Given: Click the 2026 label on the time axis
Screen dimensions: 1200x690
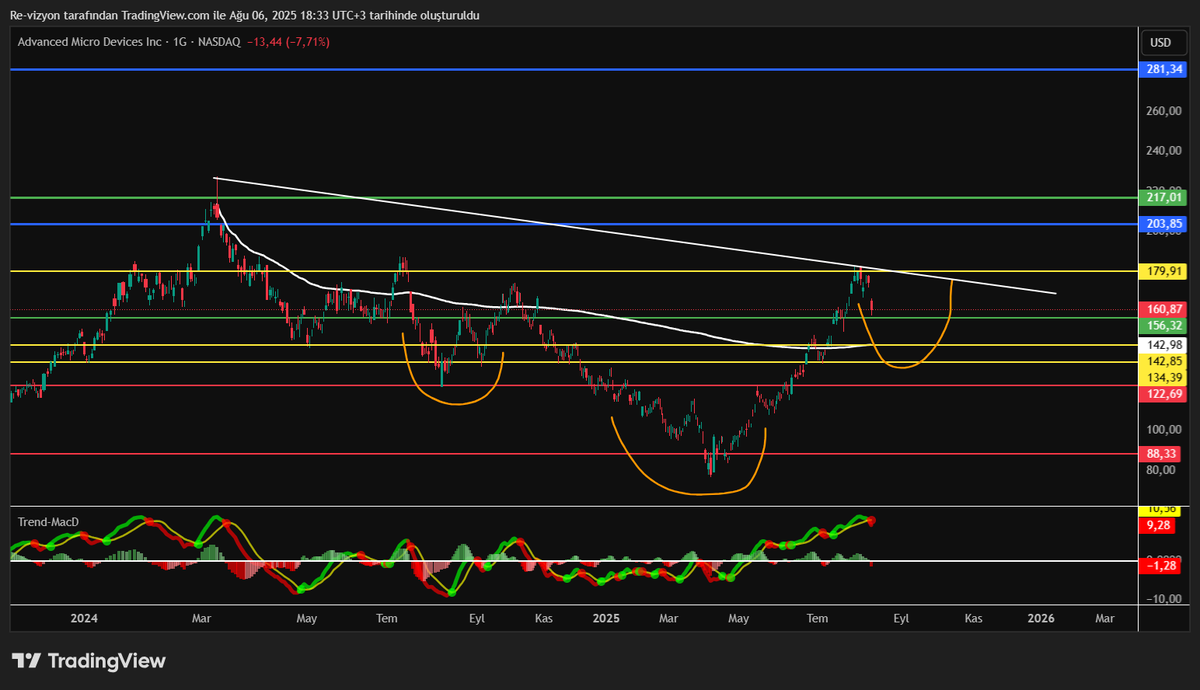Looking at the screenshot, I should pos(1042,618).
